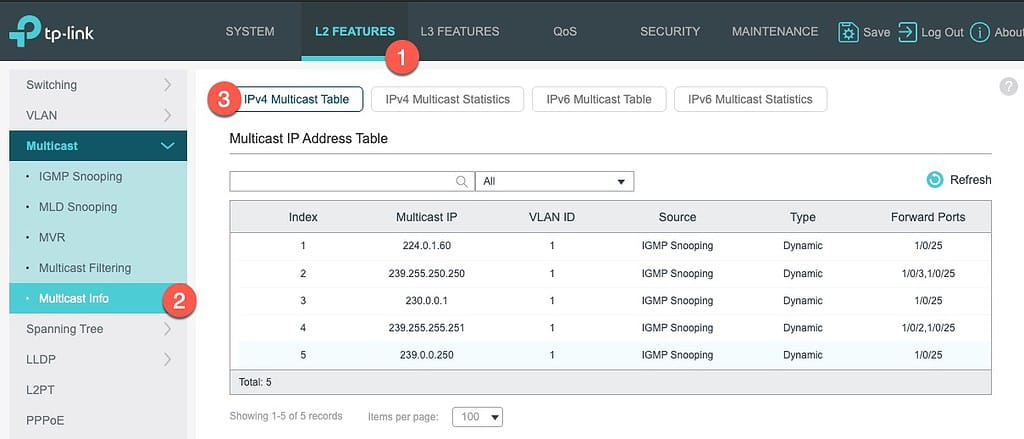Image resolution: width=1024 pixels, height=439 pixels.
Task: Open the IPv6 Multicast Table tab
Action: click(x=599, y=99)
